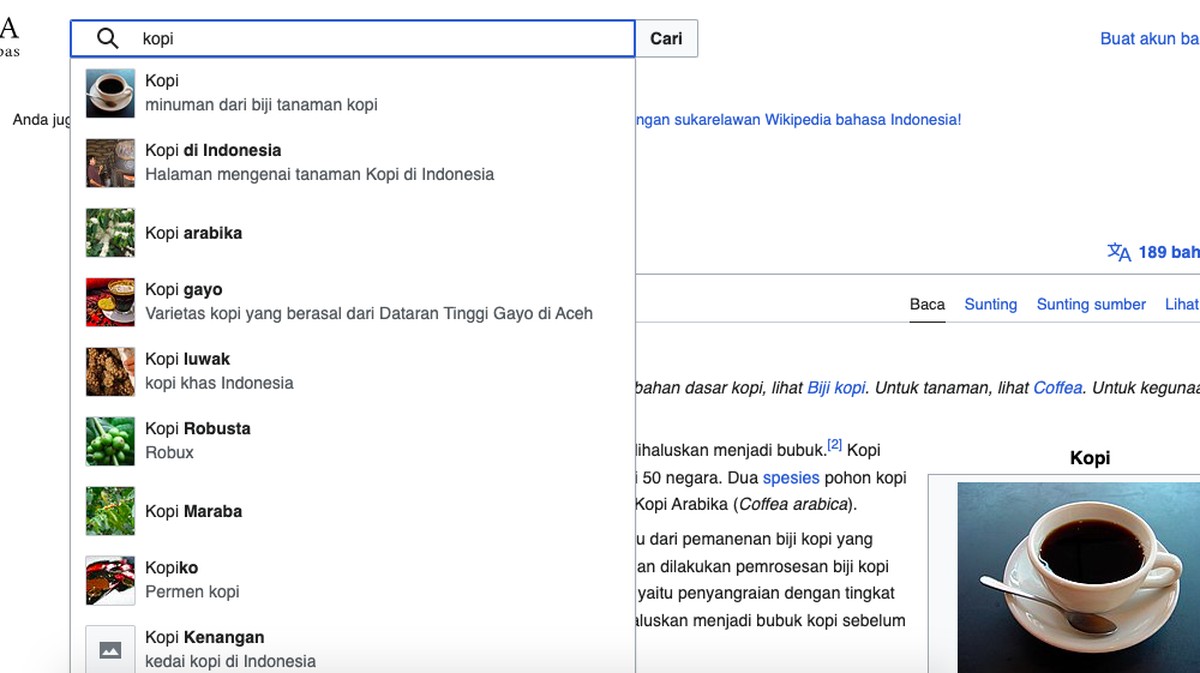Screen dimensions: 1200x673
Task: Click the Kopi luwak suggestion thumbnail
Action: click(x=110, y=371)
